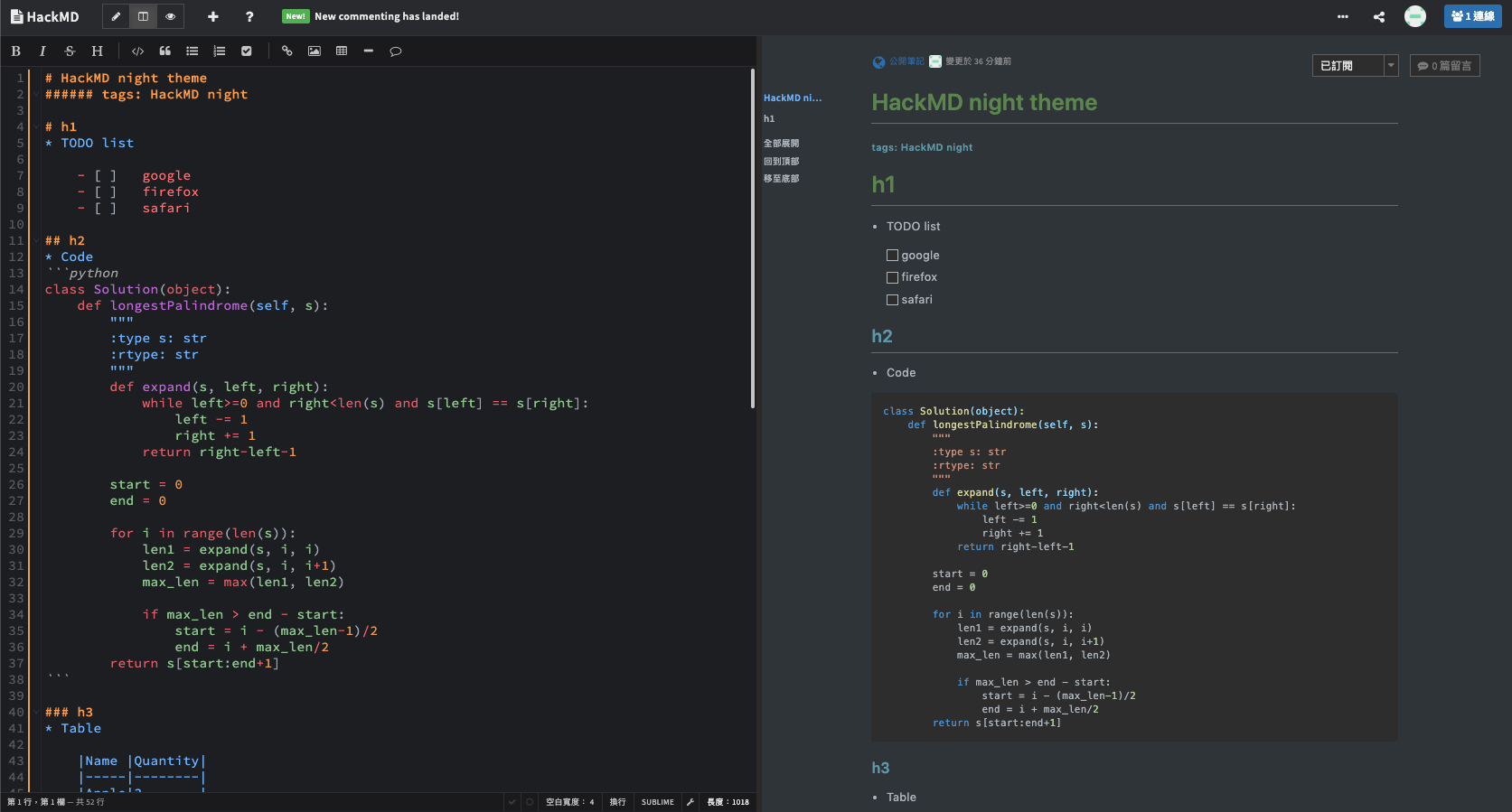
Task: Insert a checkbox task list item
Action: coord(246,51)
